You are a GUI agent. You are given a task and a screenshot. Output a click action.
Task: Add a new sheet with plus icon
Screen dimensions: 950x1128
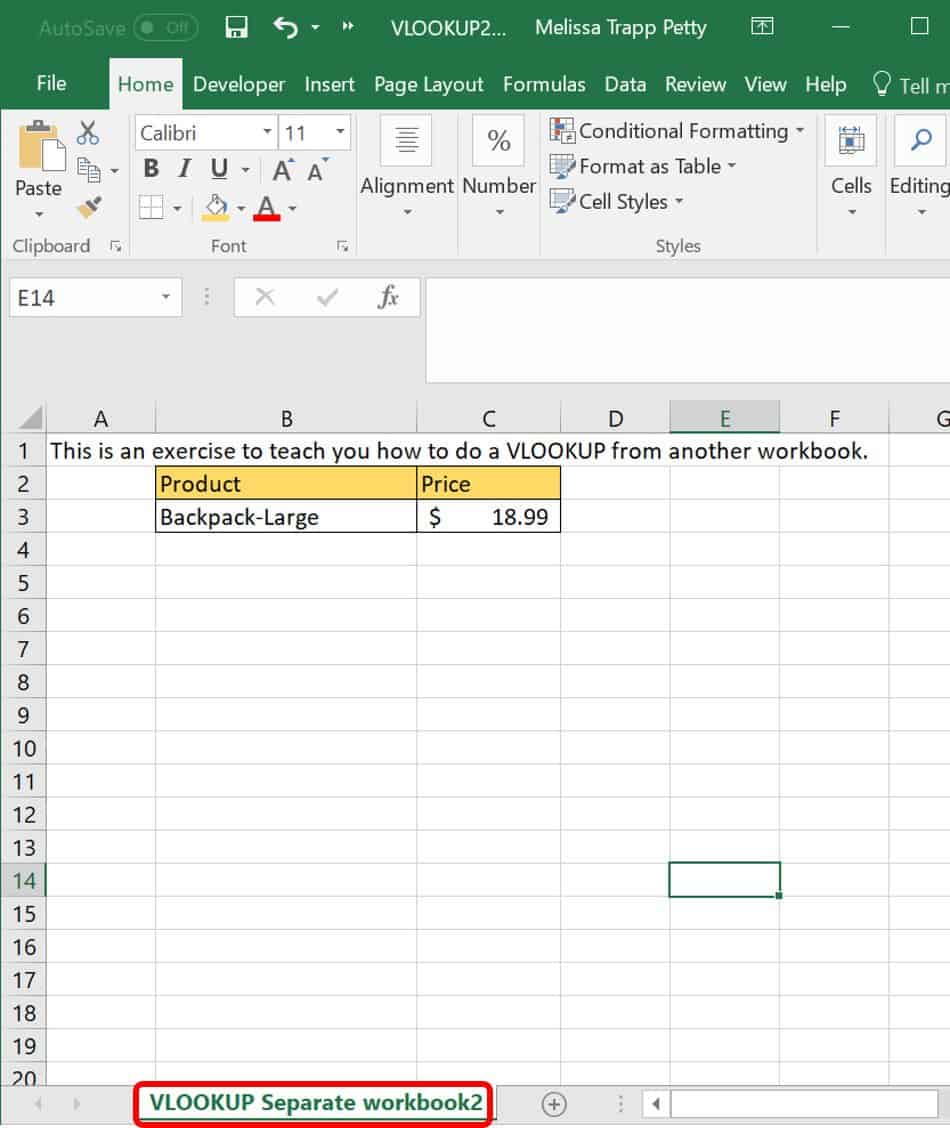(554, 1104)
